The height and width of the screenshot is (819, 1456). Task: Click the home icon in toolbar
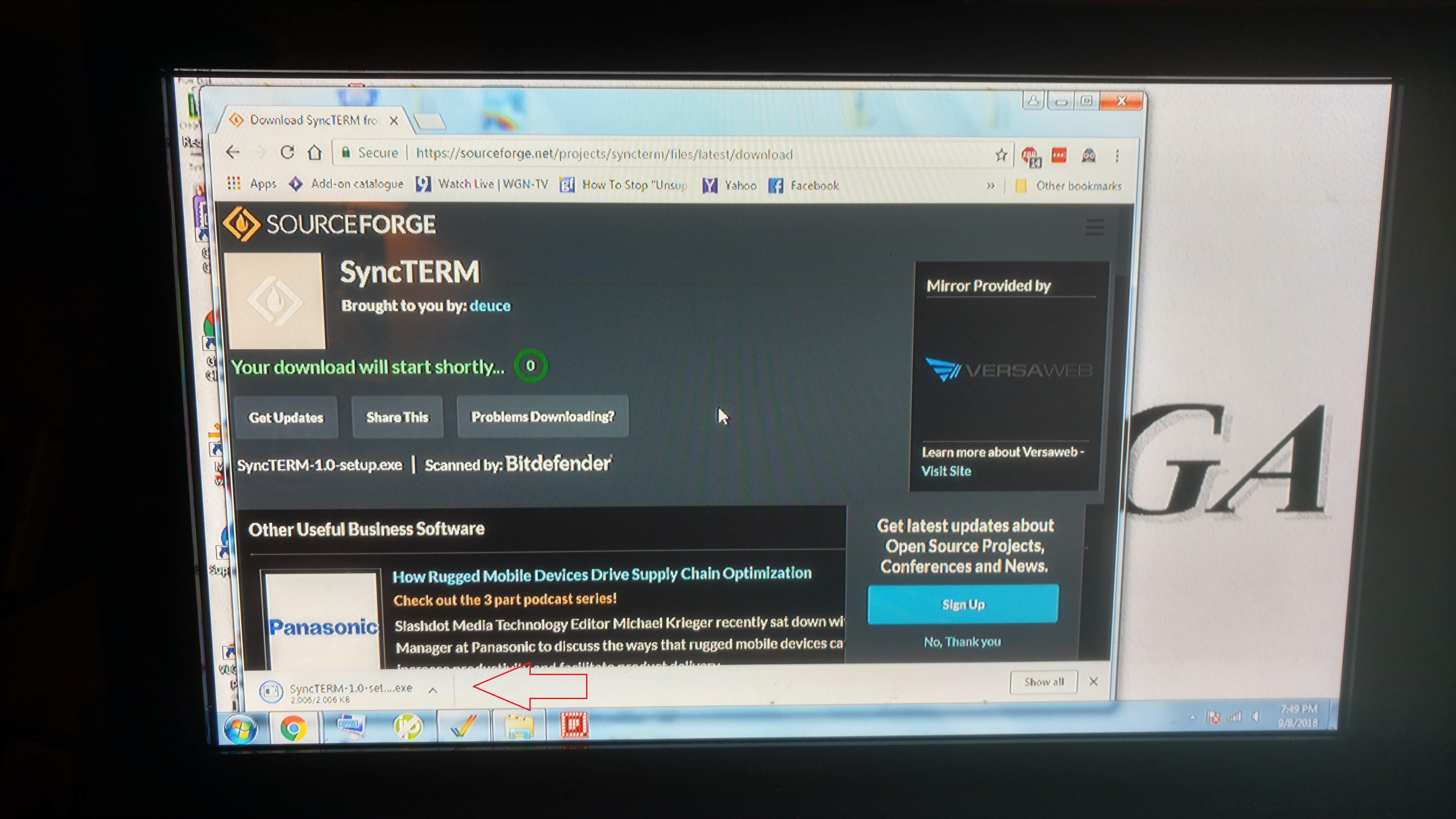click(315, 153)
